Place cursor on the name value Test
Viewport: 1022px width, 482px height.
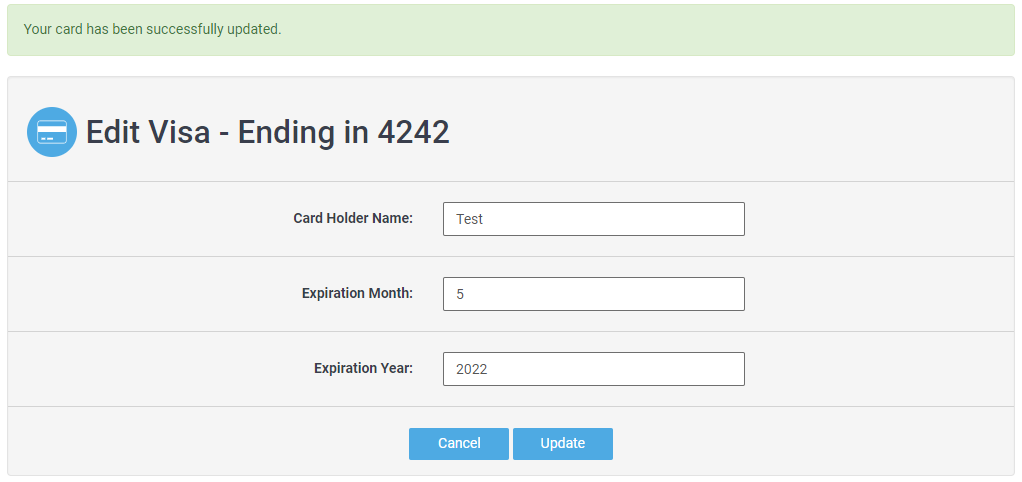pos(469,219)
